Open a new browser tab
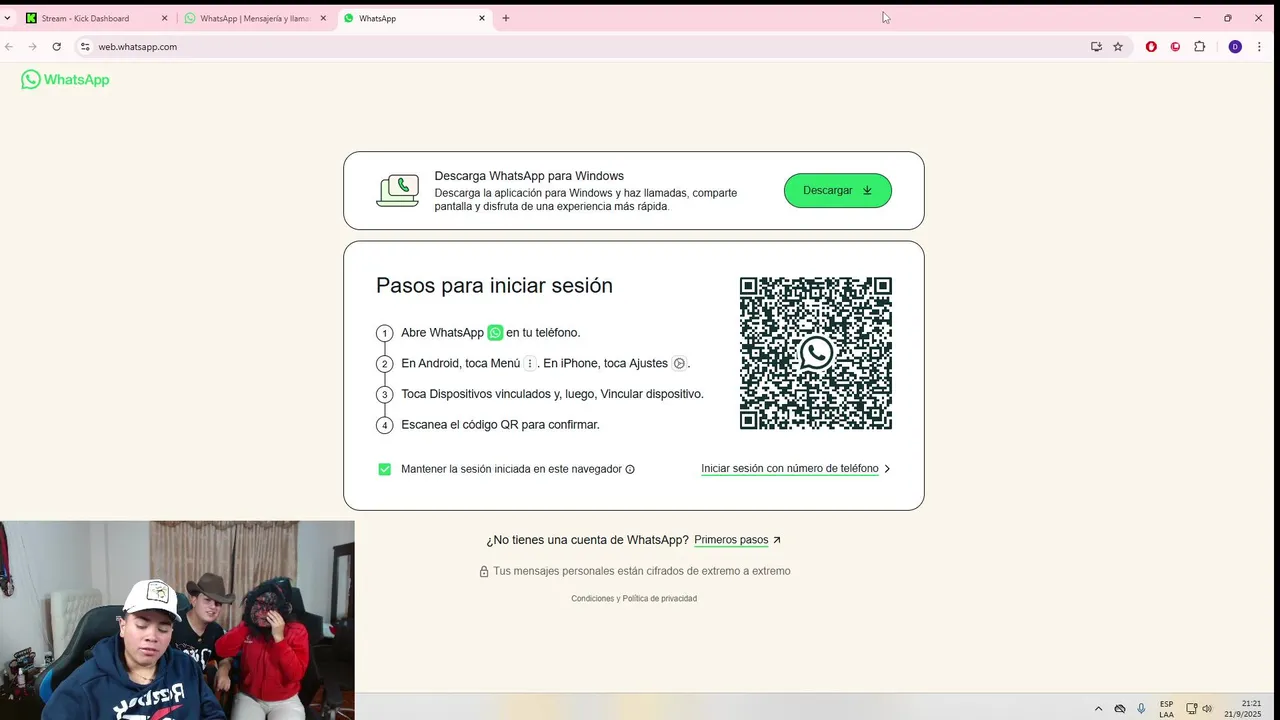Image resolution: width=1280 pixels, height=720 pixels. click(505, 18)
